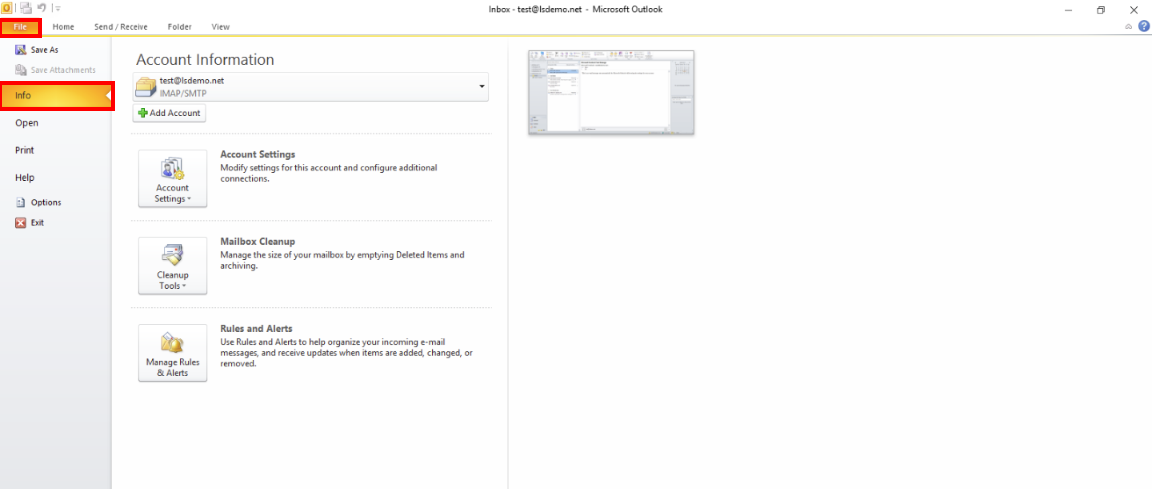Click the Add Account button
Image resolution: width=1155 pixels, height=489 pixels.
click(x=169, y=113)
